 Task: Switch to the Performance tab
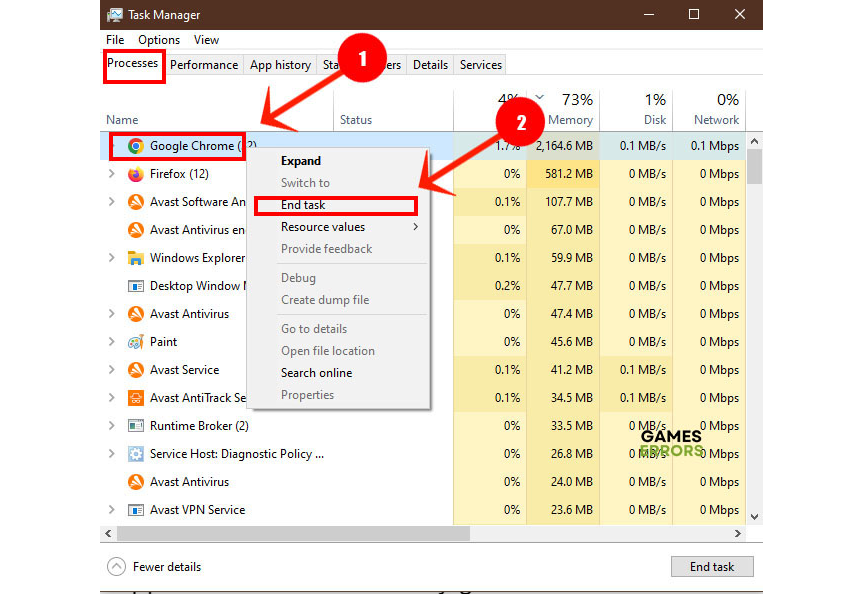pos(204,65)
